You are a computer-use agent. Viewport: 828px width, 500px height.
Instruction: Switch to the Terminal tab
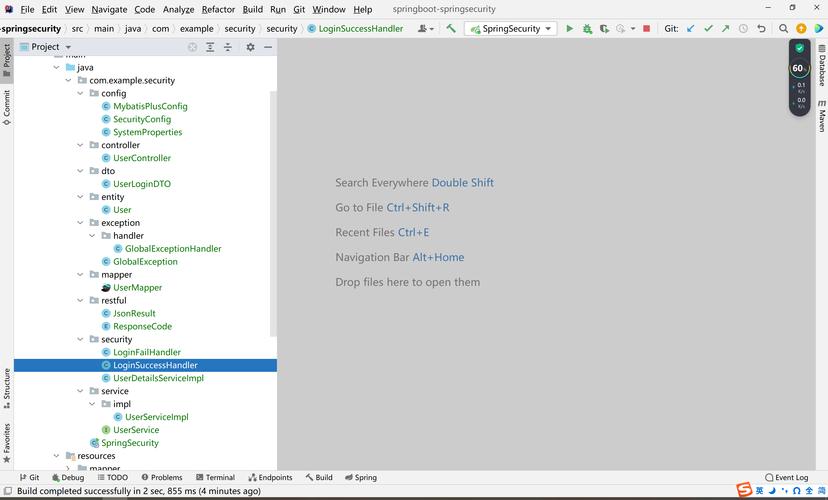coord(214,478)
